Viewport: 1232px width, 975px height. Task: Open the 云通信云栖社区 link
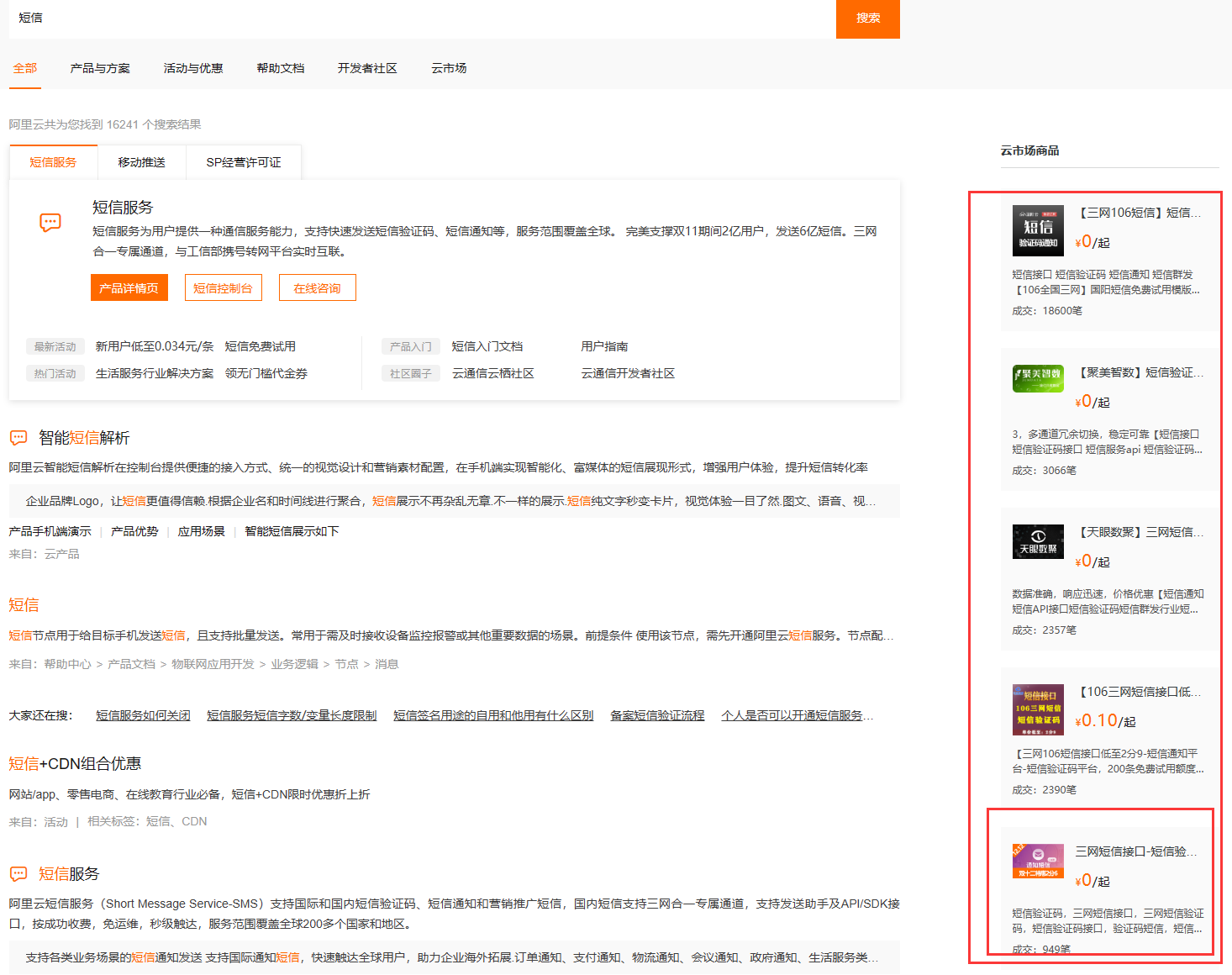pyautogui.click(x=492, y=373)
